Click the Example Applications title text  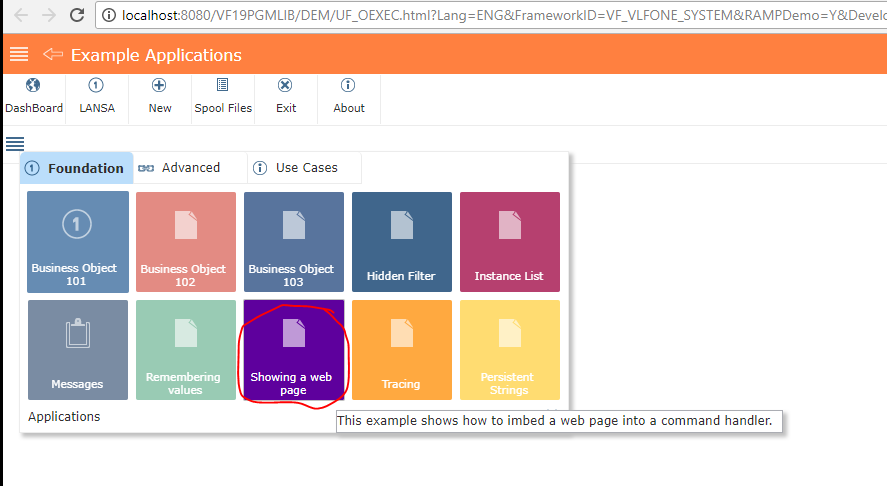(156, 55)
